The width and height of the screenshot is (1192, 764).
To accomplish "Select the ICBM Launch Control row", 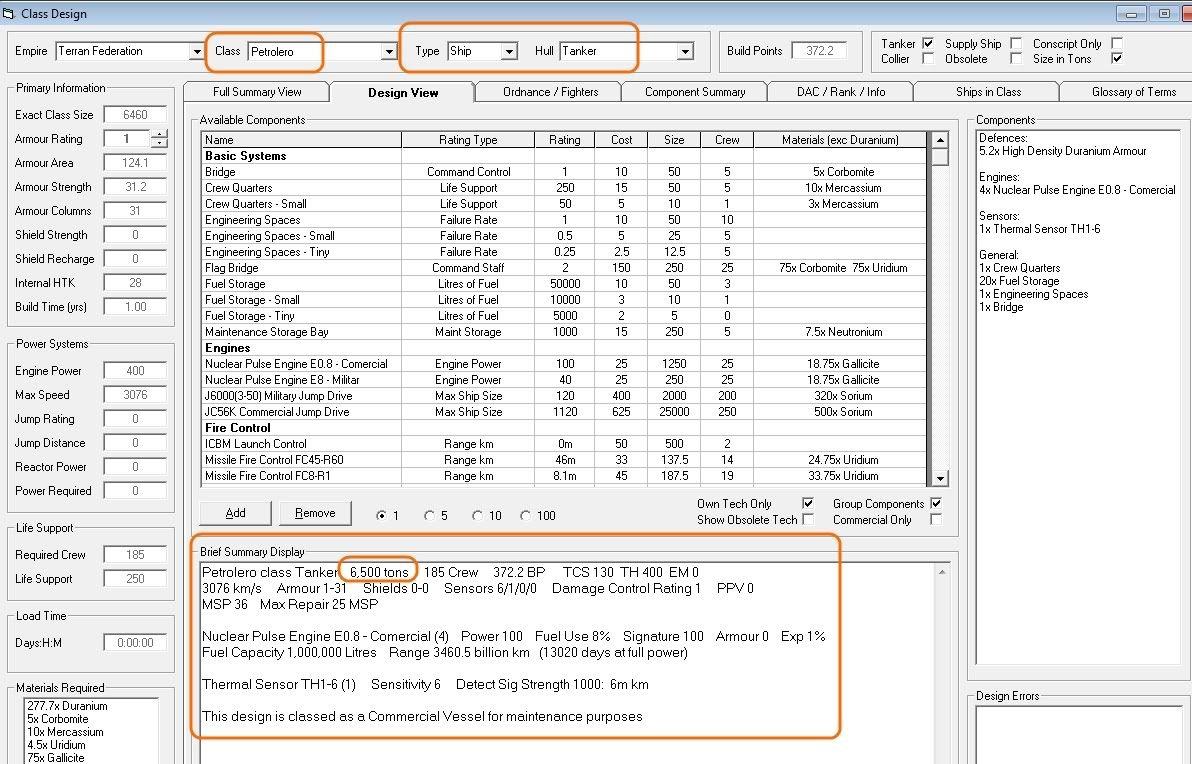I will [x=564, y=443].
